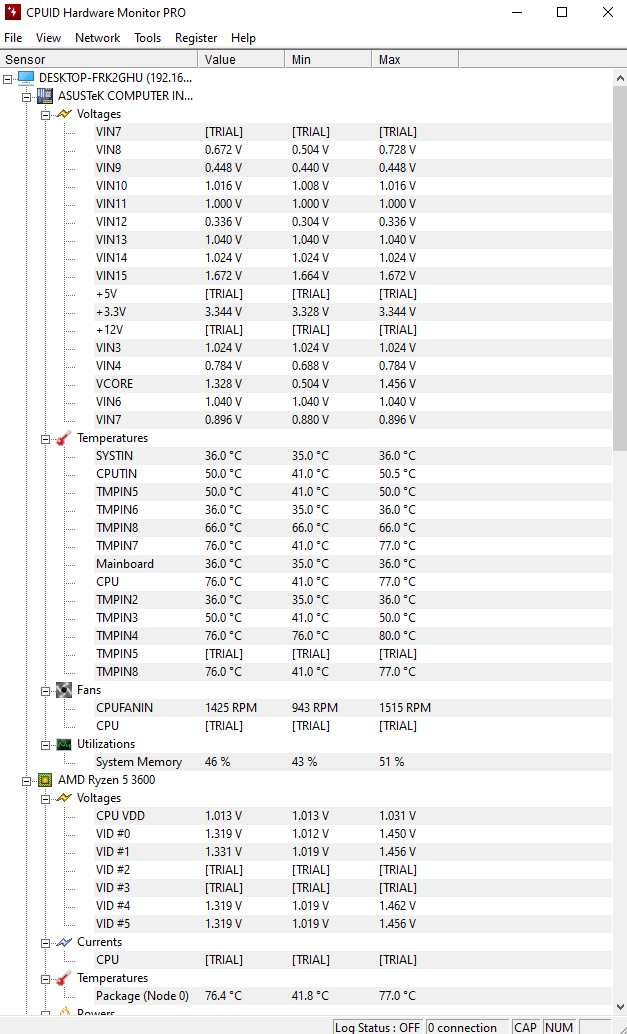Open the Register menu
The height and width of the screenshot is (1034, 627).
pos(196,38)
